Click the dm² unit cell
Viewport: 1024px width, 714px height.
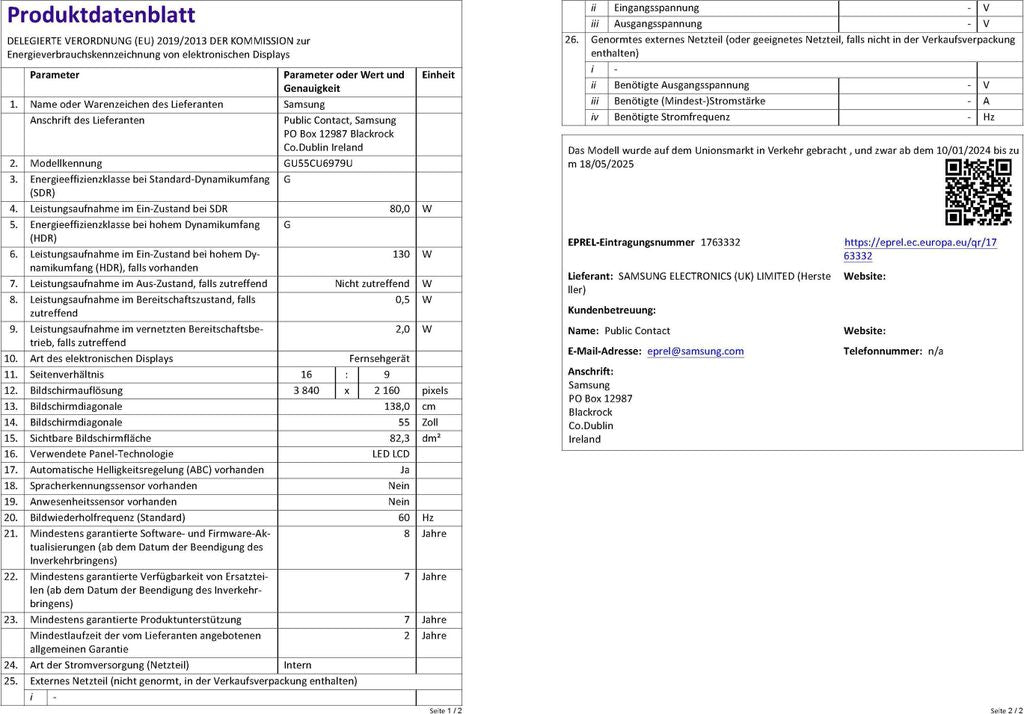(431, 438)
